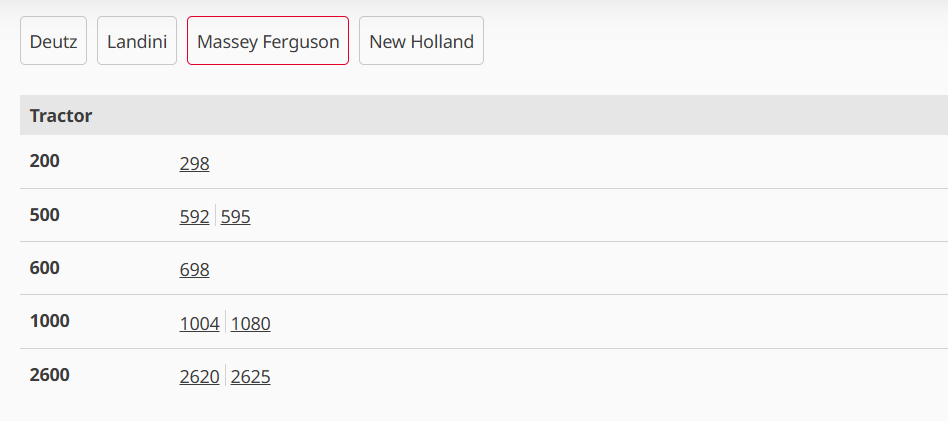
Task: Select the 1000 series row label
Action: click(x=50, y=321)
